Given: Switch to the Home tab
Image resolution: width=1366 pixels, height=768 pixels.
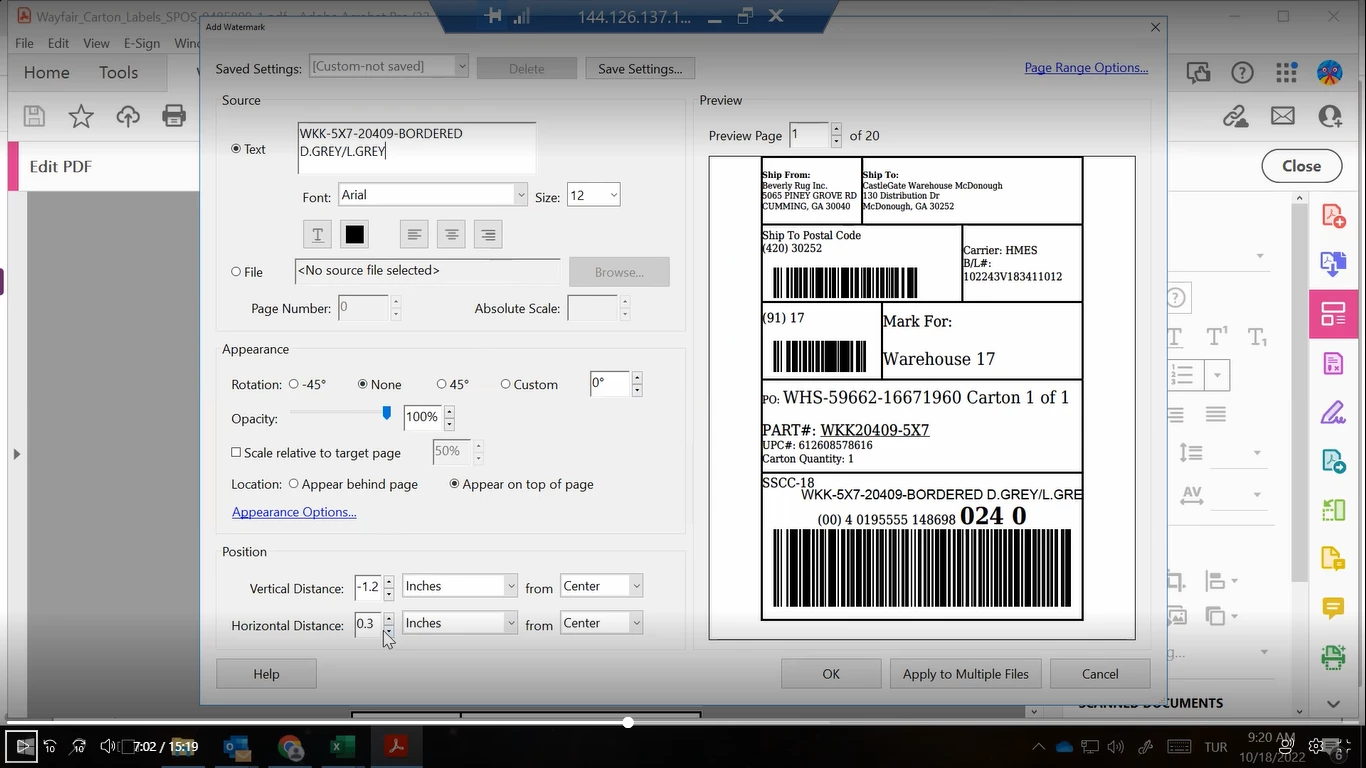Looking at the screenshot, I should point(46,72).
